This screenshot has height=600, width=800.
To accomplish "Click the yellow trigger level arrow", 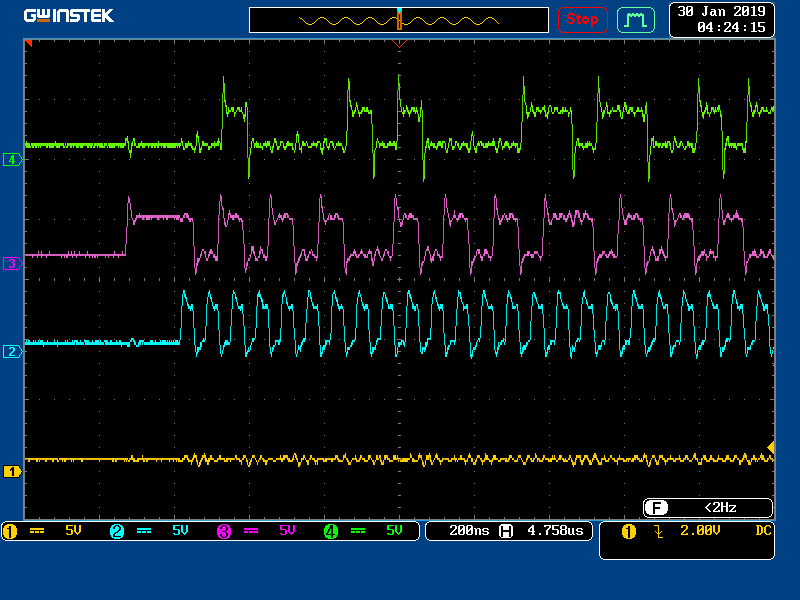I will [x=771, y=447].
